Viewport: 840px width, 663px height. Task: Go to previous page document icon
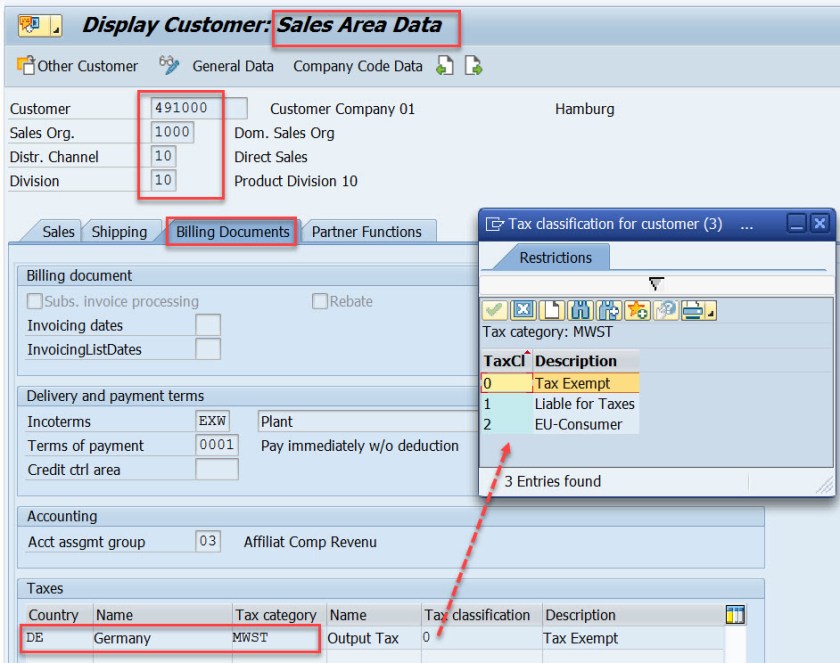(x=444, y=66)
